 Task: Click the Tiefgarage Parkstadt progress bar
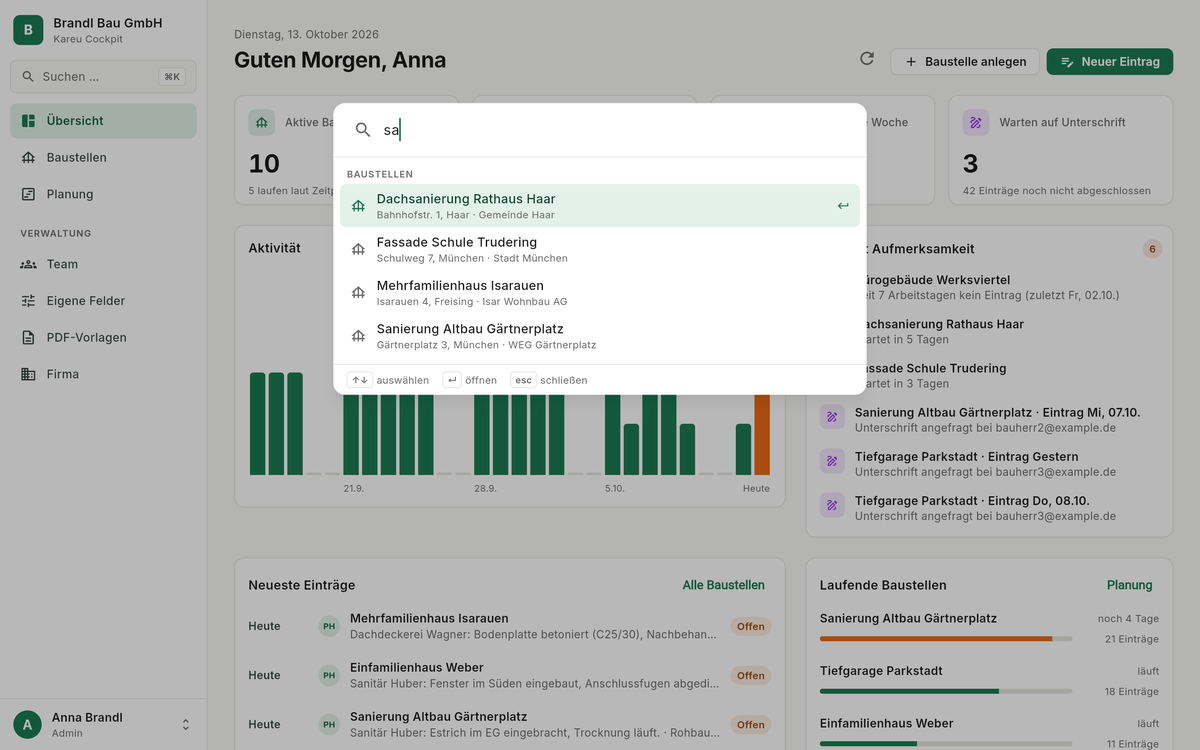coord(946,691)
